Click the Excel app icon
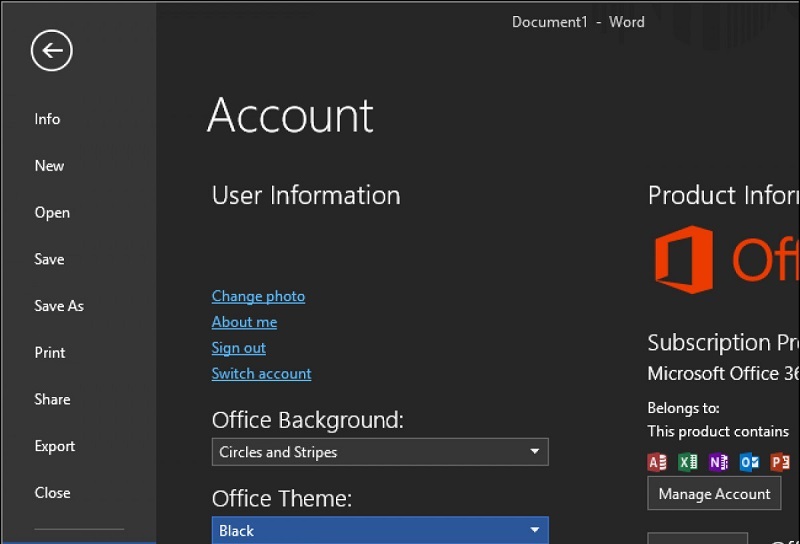 [x=688, y=462]
